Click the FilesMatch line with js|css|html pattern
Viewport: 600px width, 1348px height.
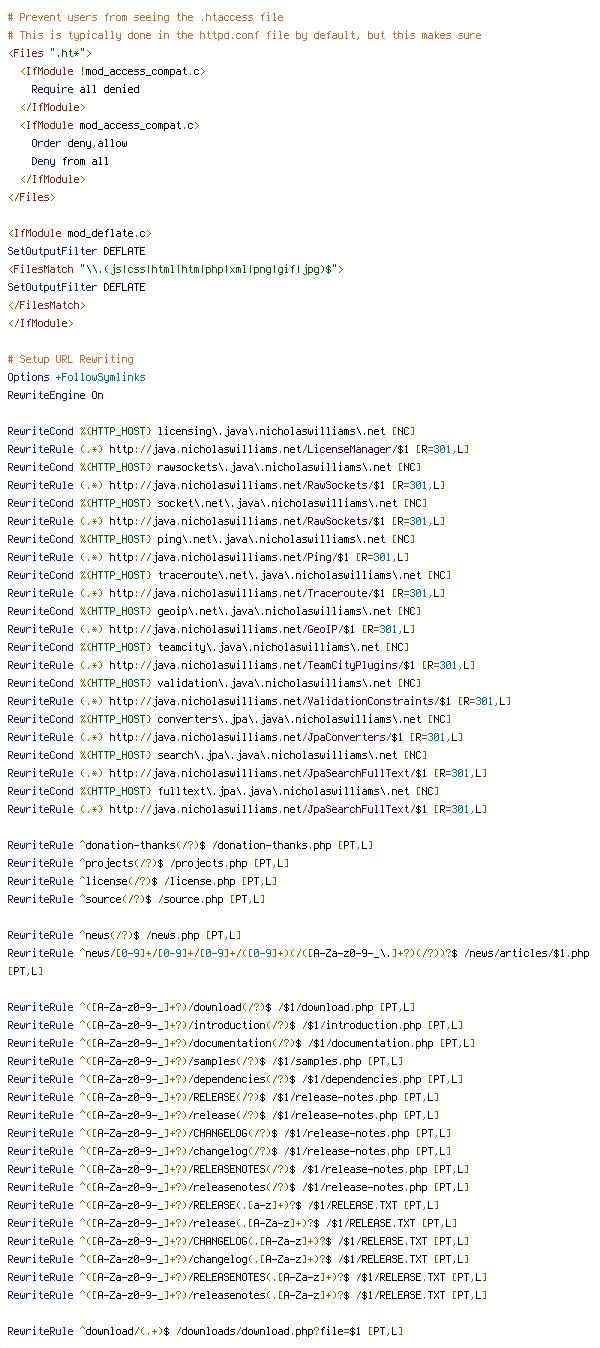(175, 269)
